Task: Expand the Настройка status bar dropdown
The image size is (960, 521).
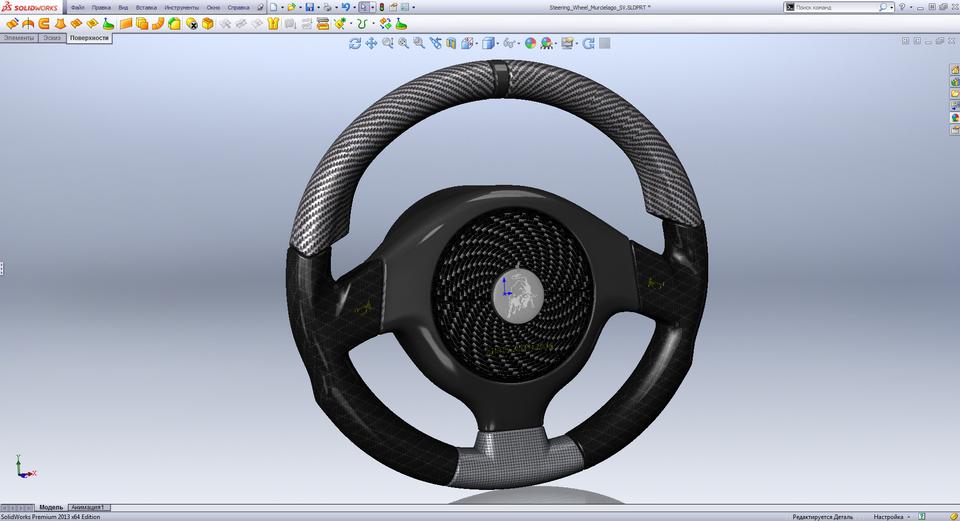Action: [909, 517]
